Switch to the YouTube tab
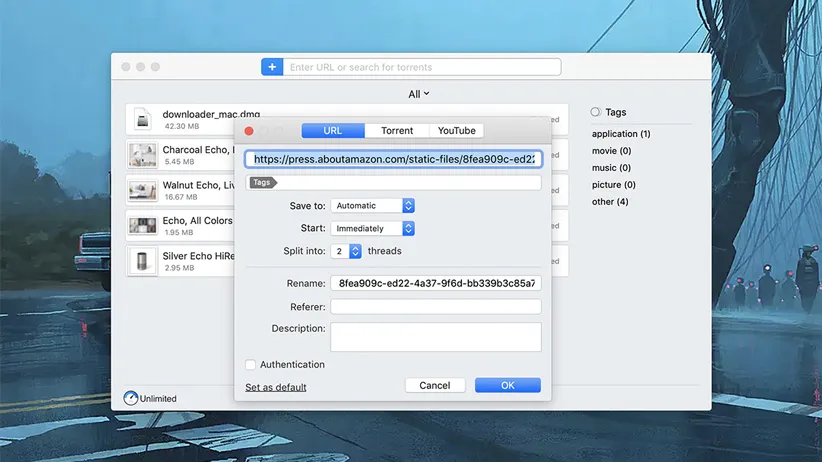This screenshot has height=462, width=822. pyautogui.click(x=456, y=131)
